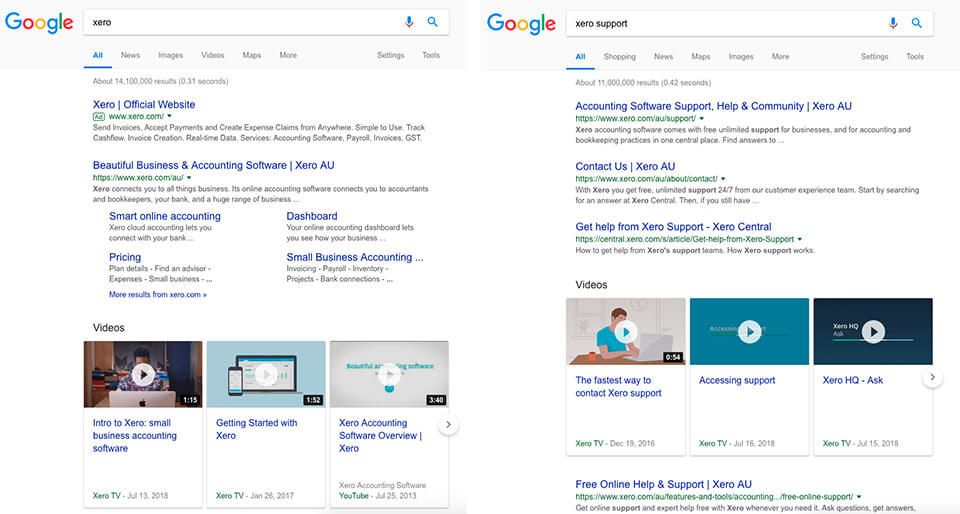Open Smart online accounting sitelink
960x514 pixels.
pyautogui.click(x=165, y=216)
